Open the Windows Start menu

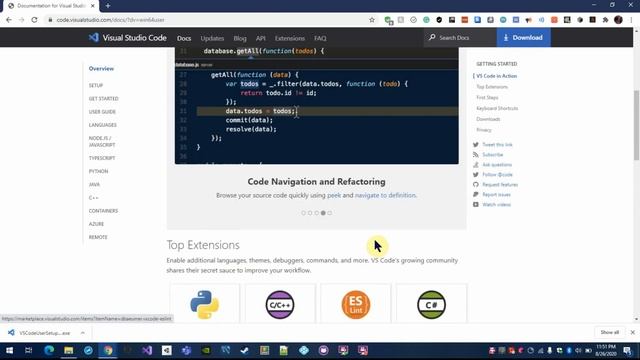9,350
